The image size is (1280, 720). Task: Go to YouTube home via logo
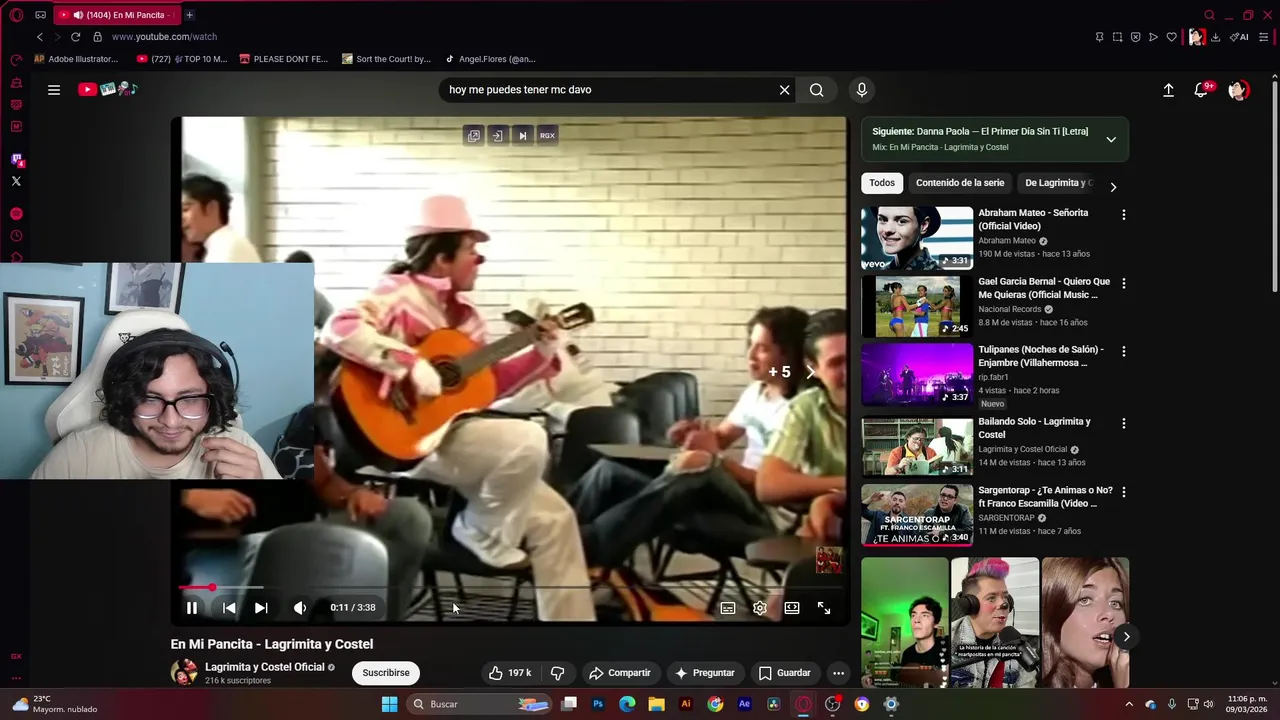(107, 90)
